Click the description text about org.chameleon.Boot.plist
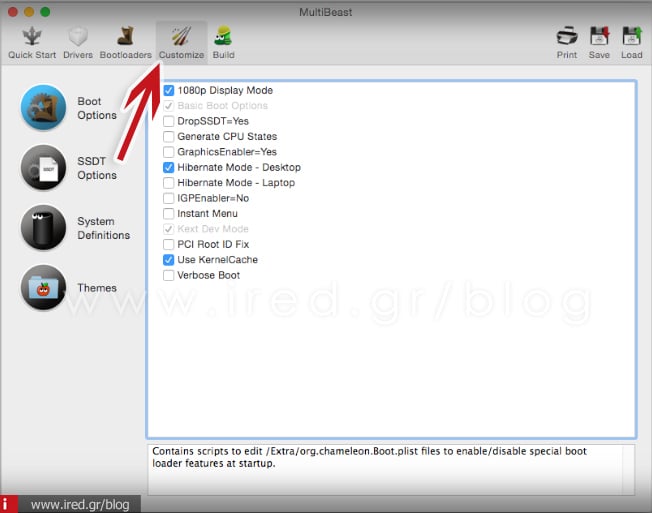652x513 pixels. pyautogui.click(x=369, y=457)
